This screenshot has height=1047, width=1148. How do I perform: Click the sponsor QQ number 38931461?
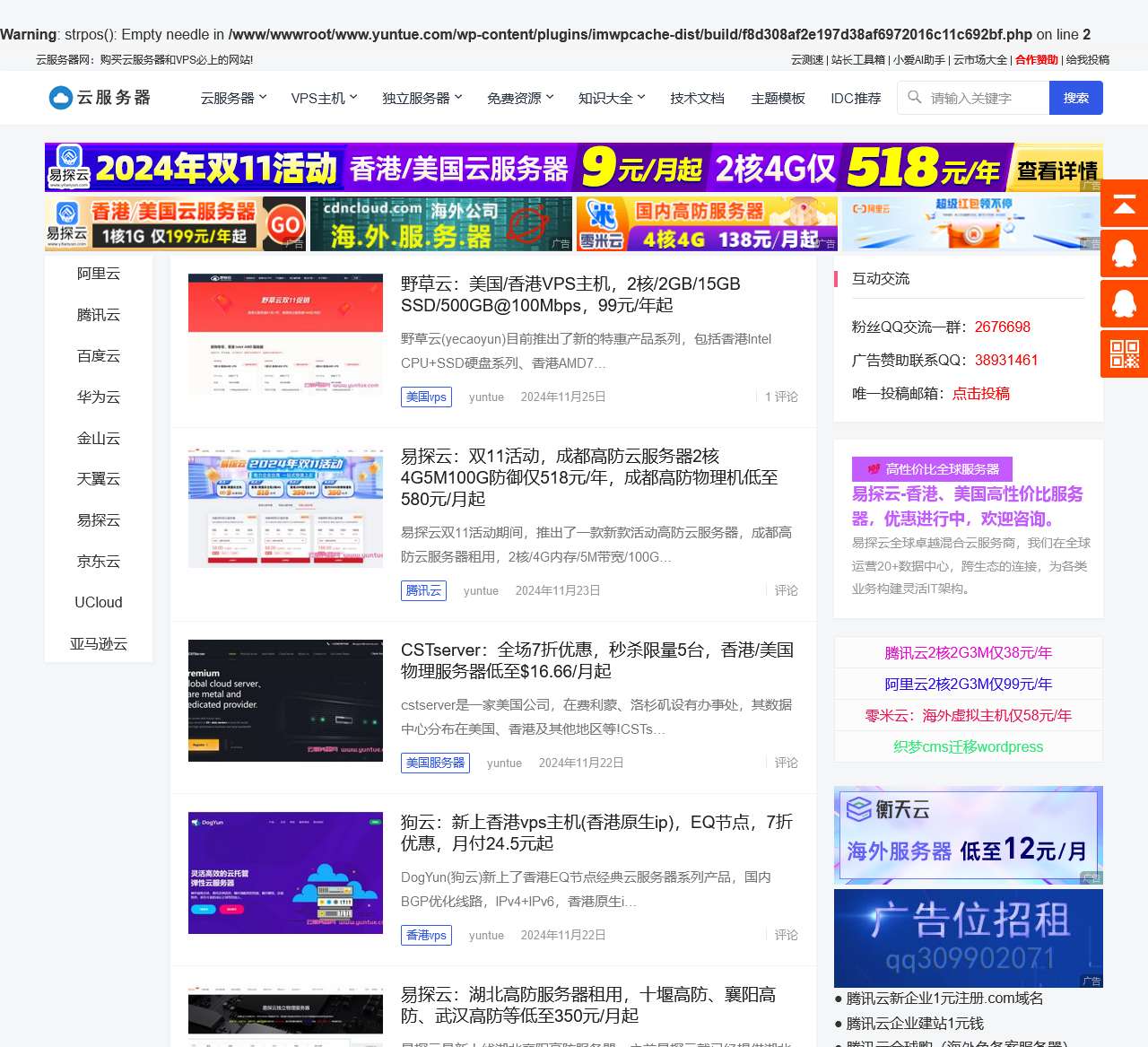(1006, 360)
